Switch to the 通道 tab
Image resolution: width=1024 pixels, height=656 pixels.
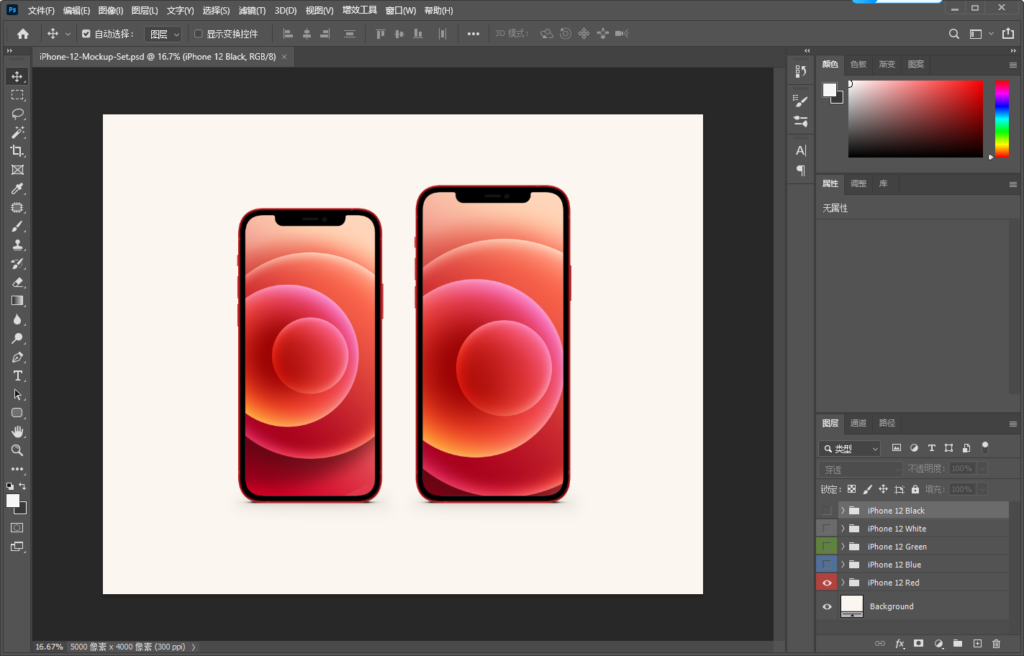858,423
